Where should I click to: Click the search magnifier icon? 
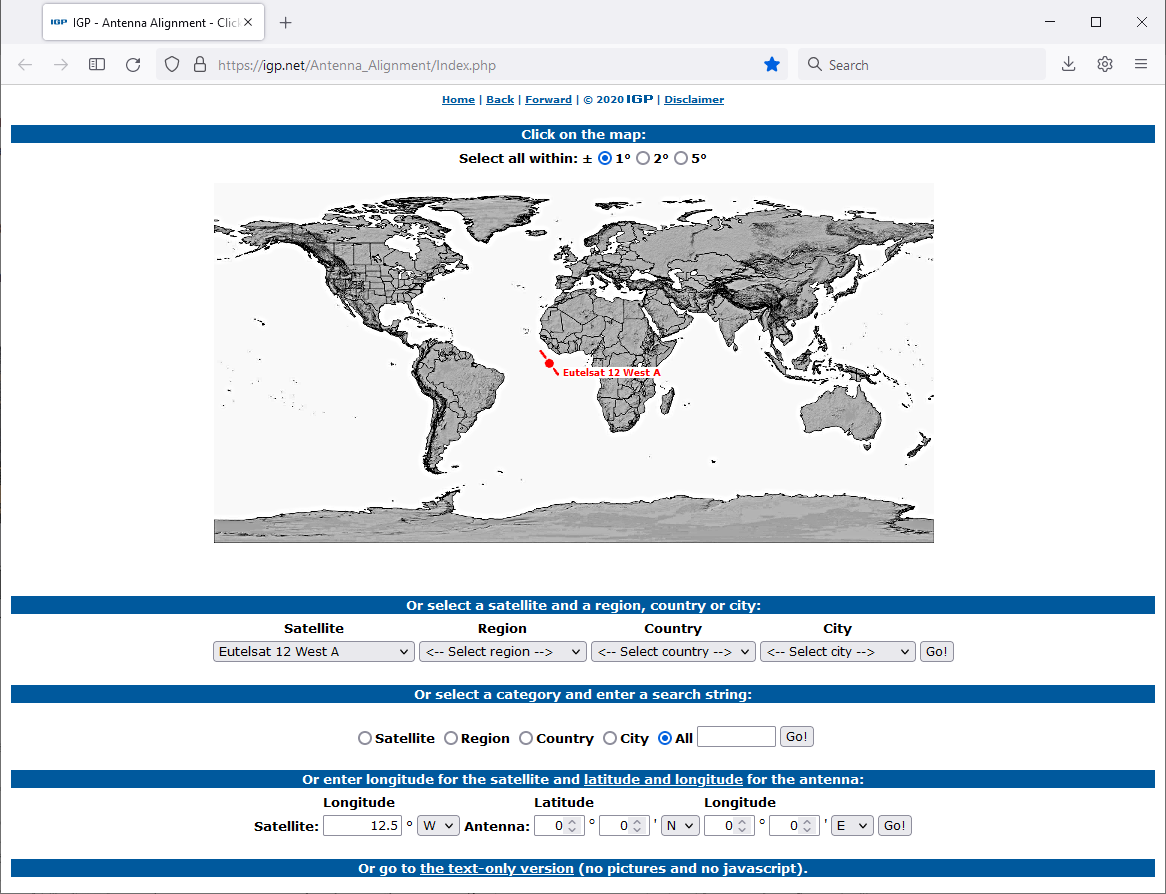coord(815,65)
